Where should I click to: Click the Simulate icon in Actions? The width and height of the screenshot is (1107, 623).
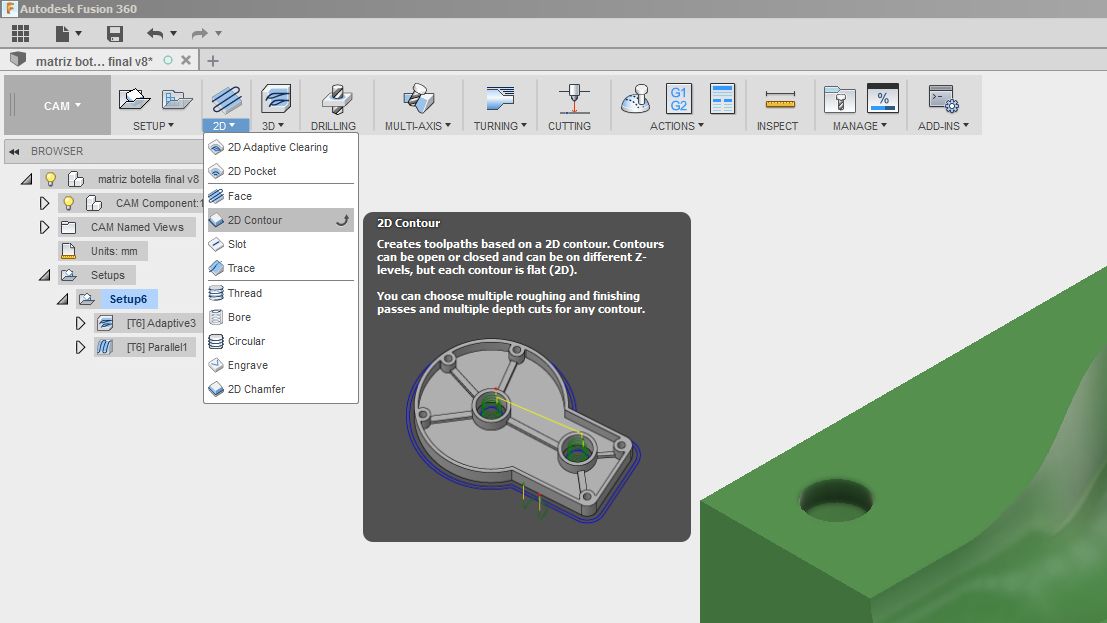click(635, 99)
